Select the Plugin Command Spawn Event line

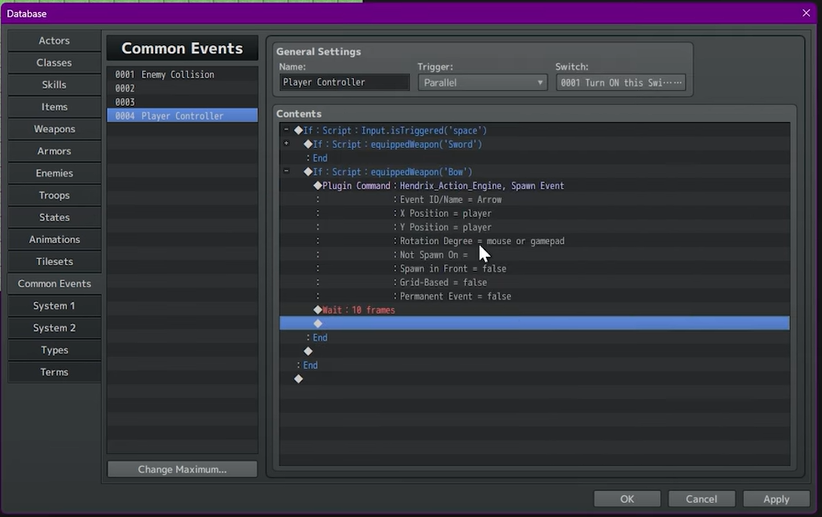[x=440, y=186]
